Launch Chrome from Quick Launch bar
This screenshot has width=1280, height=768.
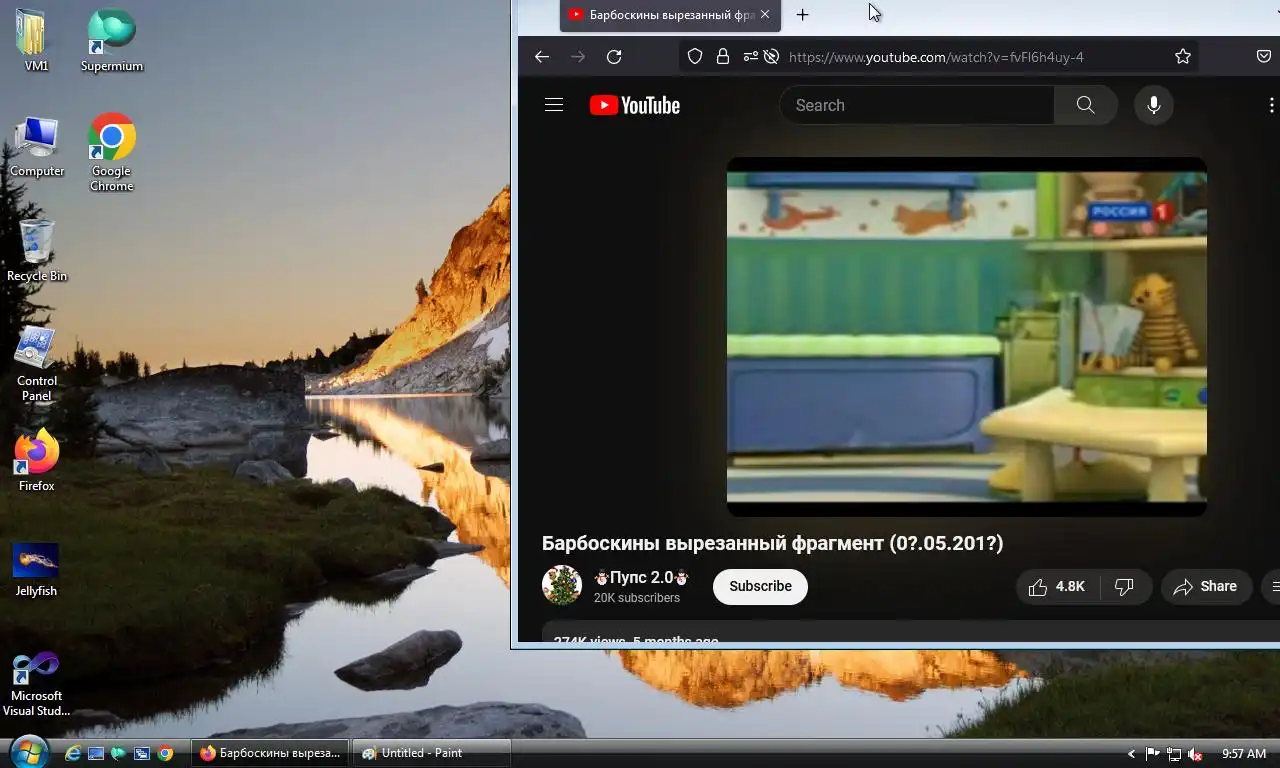[165, 753]
